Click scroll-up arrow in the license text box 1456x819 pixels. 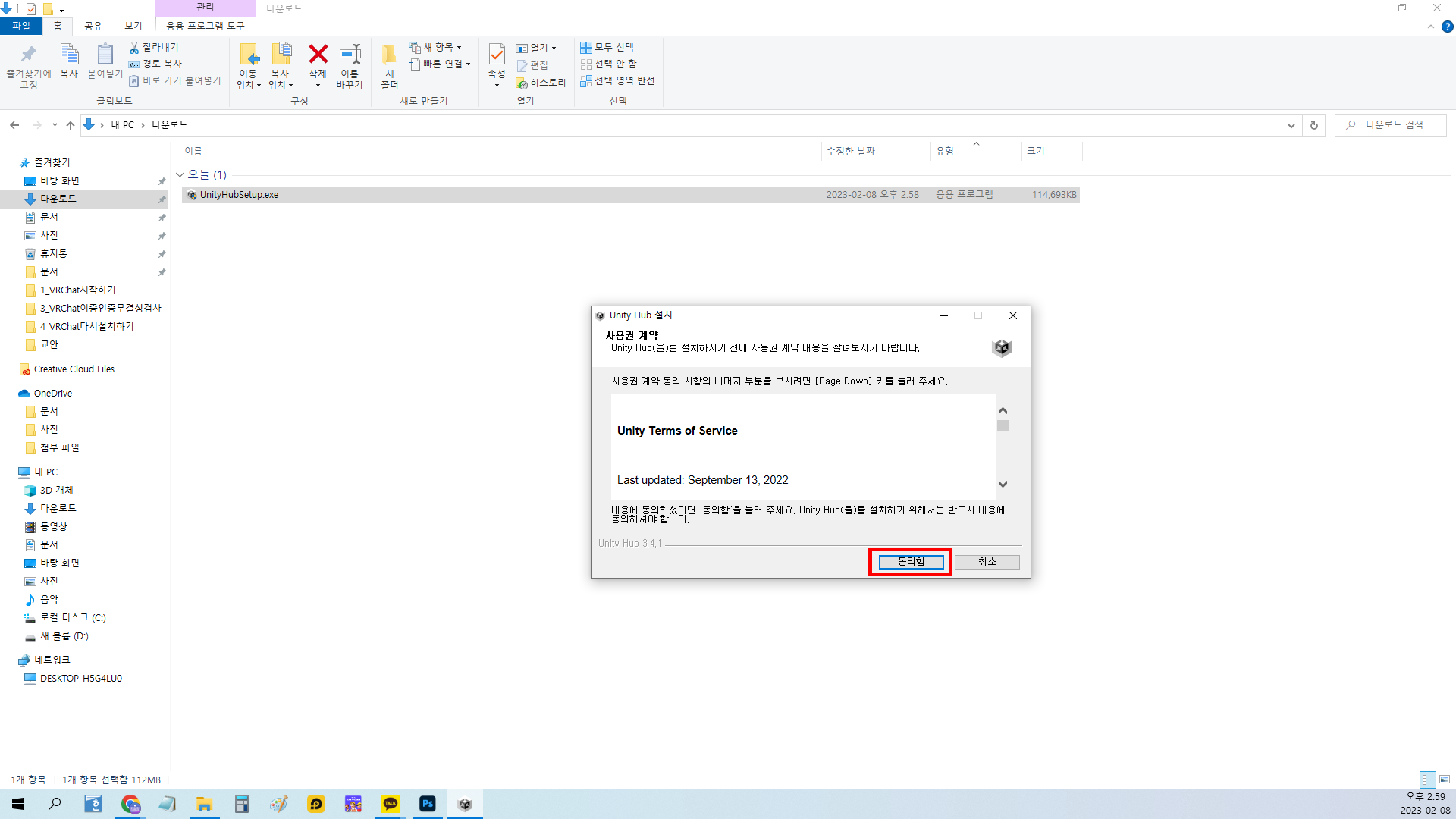pyautogui.click(x=1003, y=410)
